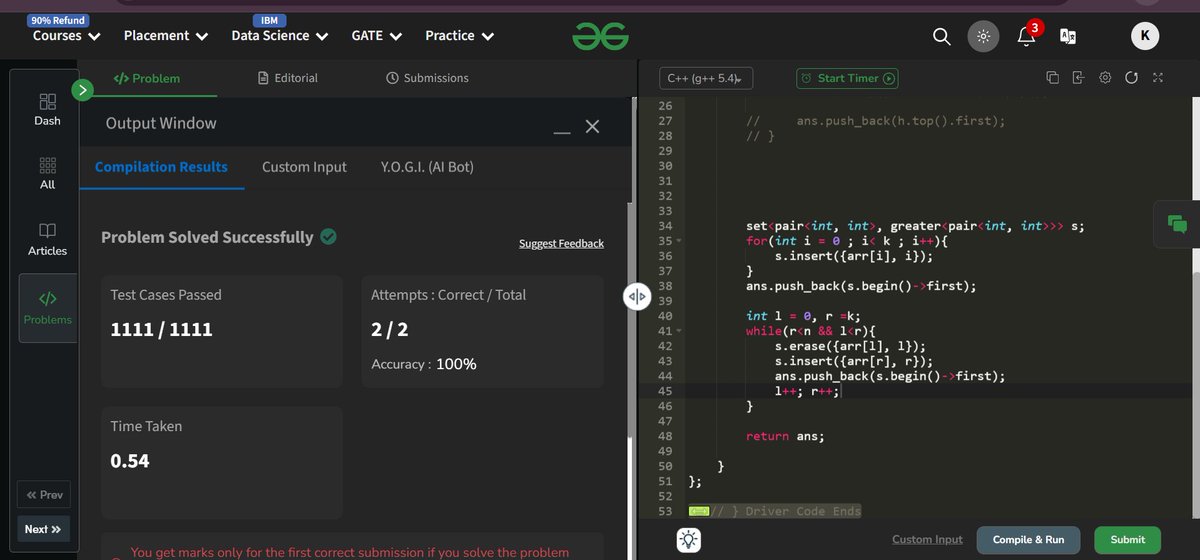1200x560 pixels.
Task: Click the '2 / 2' attempts value
Action: point(390,329)
